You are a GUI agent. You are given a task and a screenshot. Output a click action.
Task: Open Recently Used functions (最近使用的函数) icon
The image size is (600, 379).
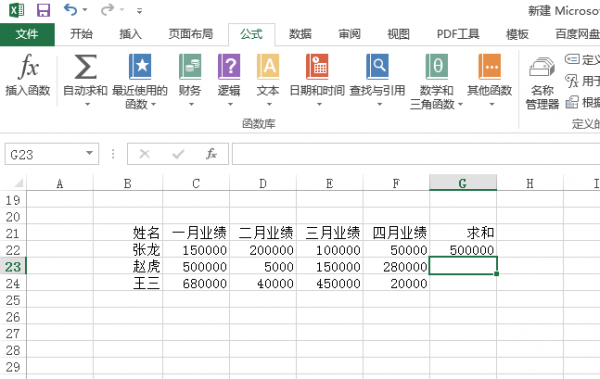coord(140,67)
